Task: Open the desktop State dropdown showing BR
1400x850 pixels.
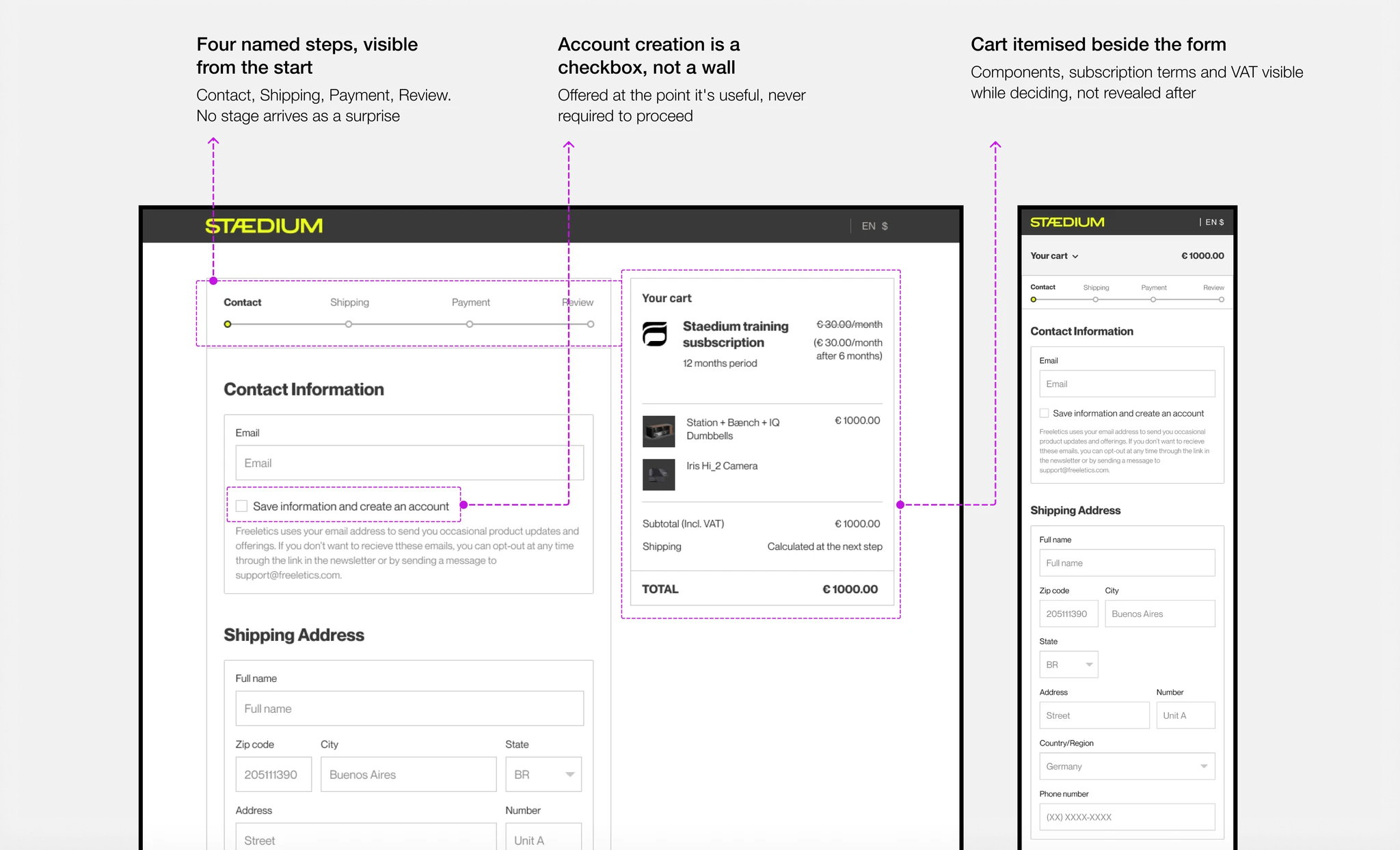Action: [543, 774]
